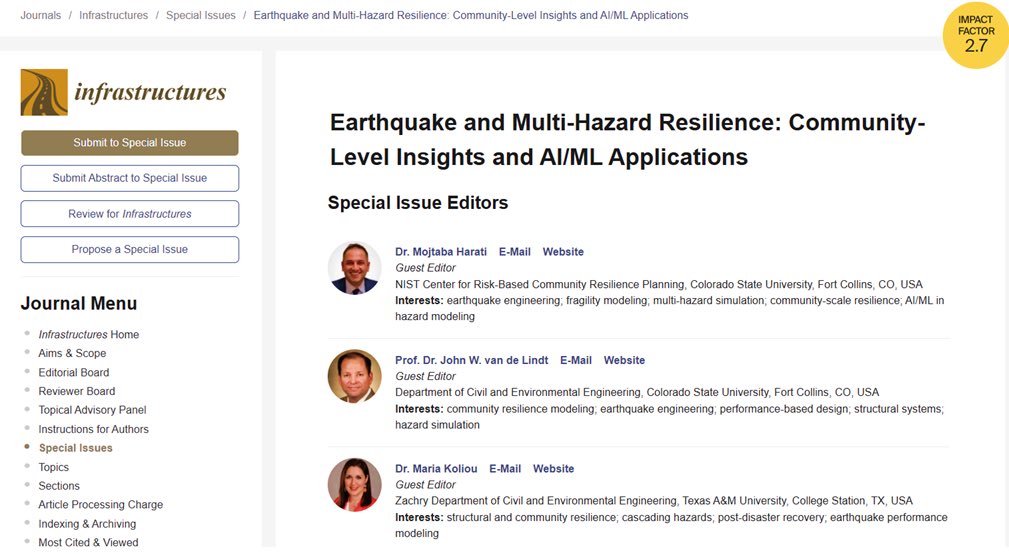The image size is (1009, 555).
Task: Click the Special Issue Editors heading
Action: pyautogui.click(x=418, y=203)
